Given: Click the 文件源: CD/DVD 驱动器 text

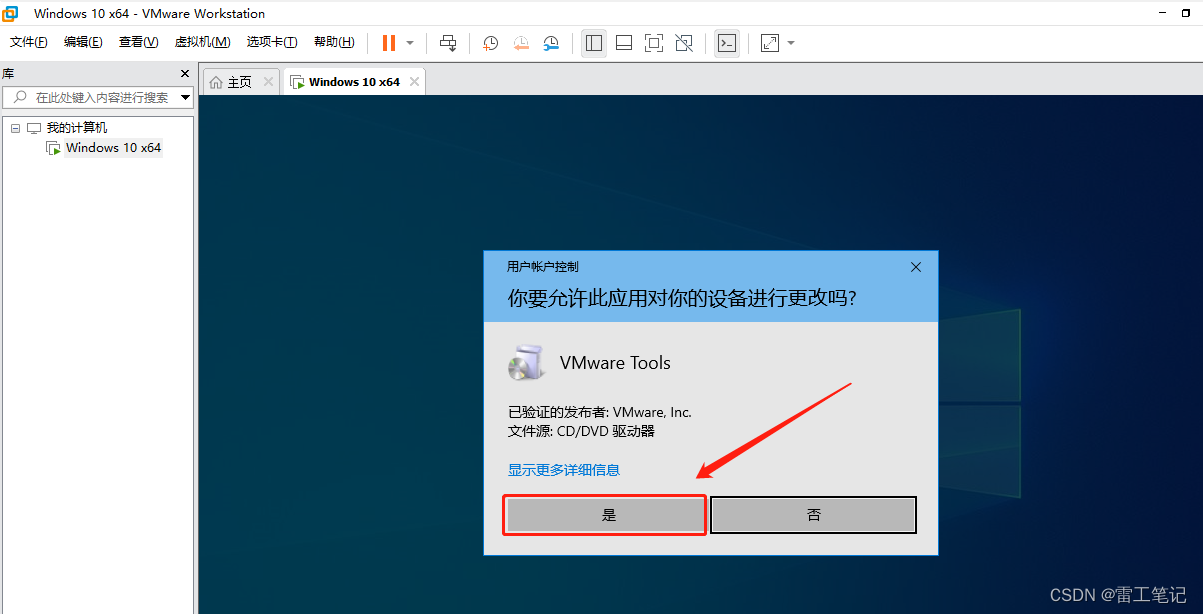Looking at the screenshot, I should tap(581, 432).
